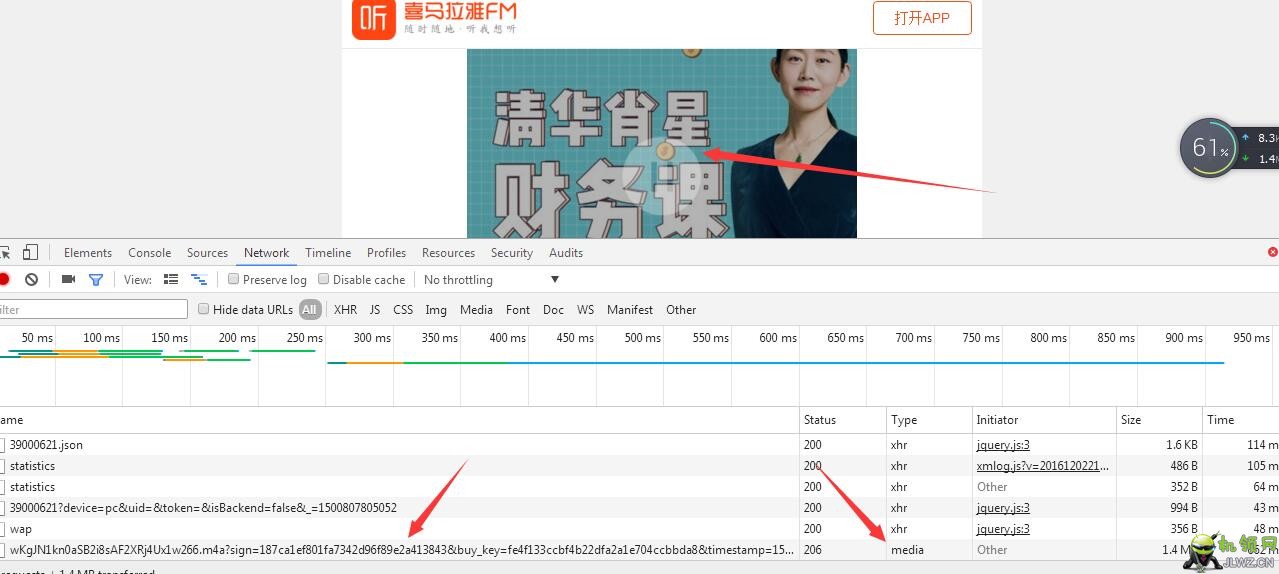Viewport: 1279px width, 574px height.
Task: Toggle device toolbar icon in DevTools
Action: (x=30, y=253)
